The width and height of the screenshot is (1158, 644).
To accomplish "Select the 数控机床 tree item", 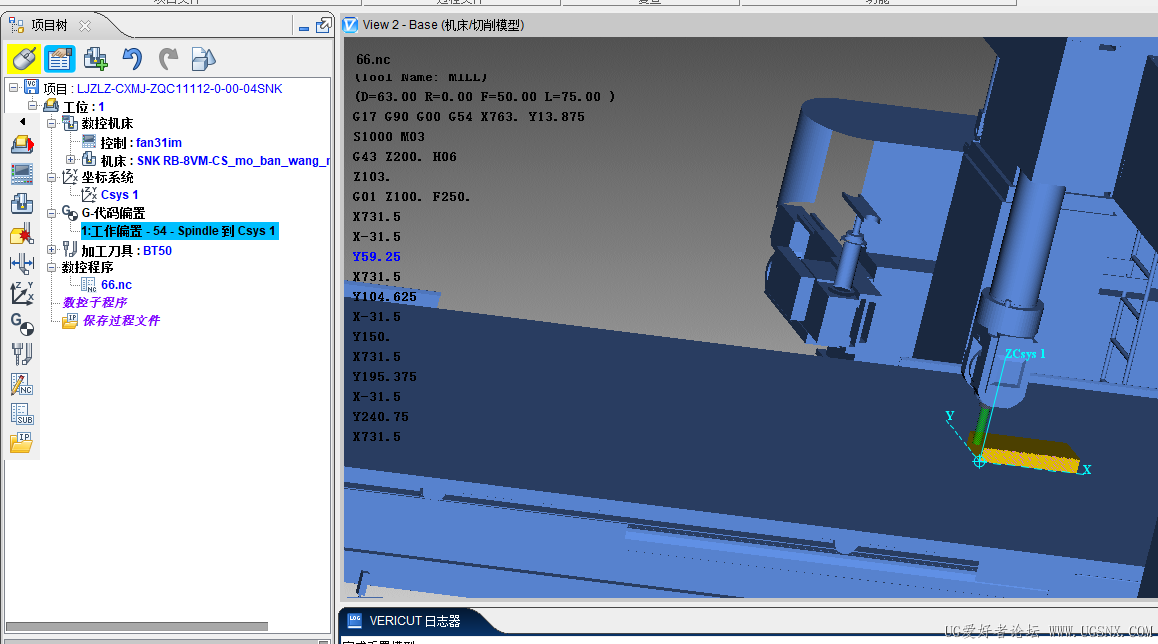I will click(107, 123).
